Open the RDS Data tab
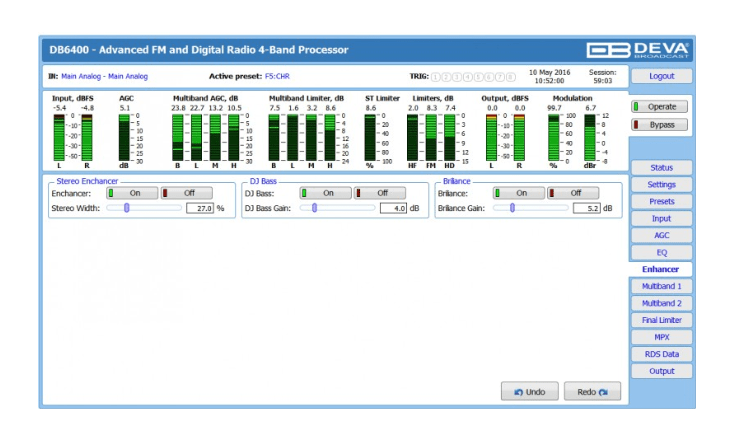Viewport: 734px width, 441px height. [661, 354]
